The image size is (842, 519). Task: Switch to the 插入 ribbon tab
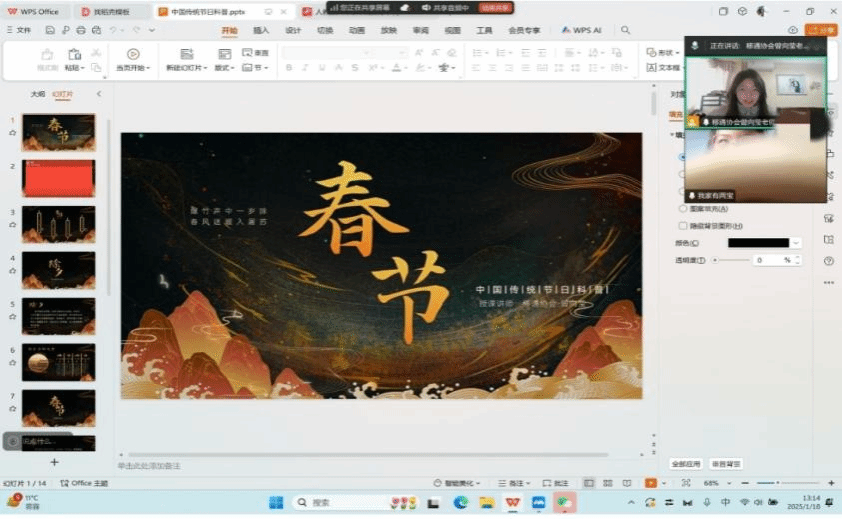pos(261,31)
